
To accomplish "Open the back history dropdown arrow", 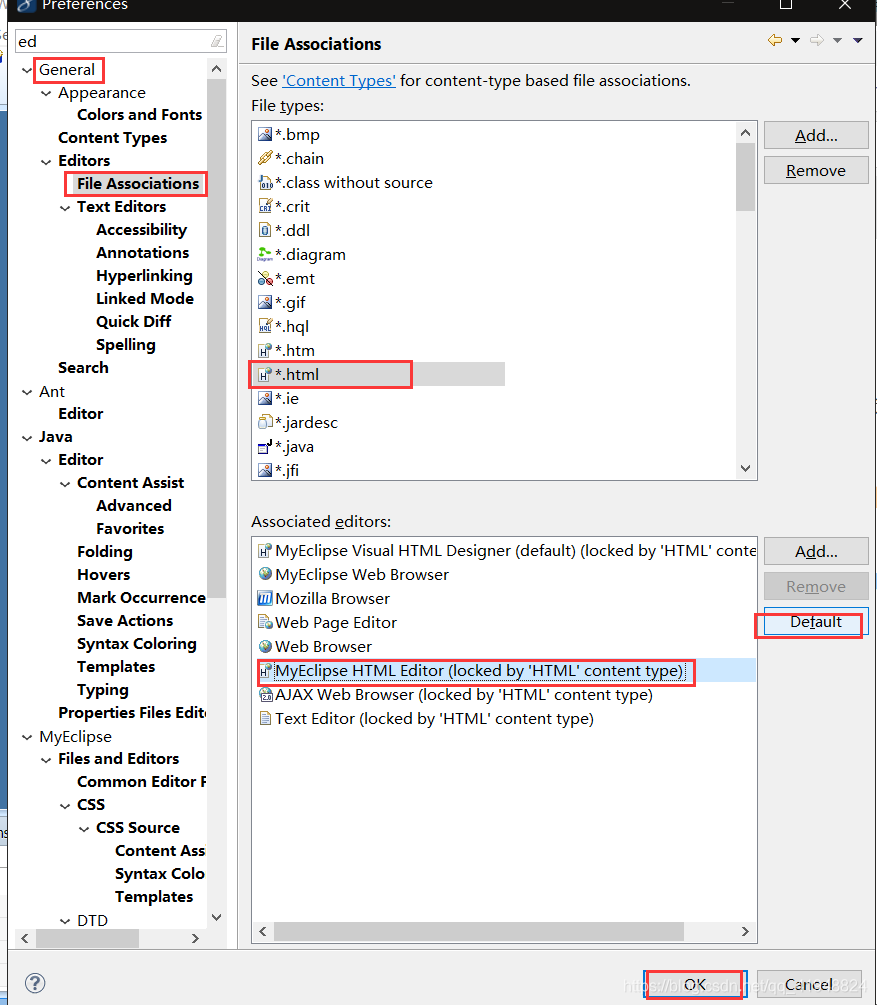I will point(796,40).
